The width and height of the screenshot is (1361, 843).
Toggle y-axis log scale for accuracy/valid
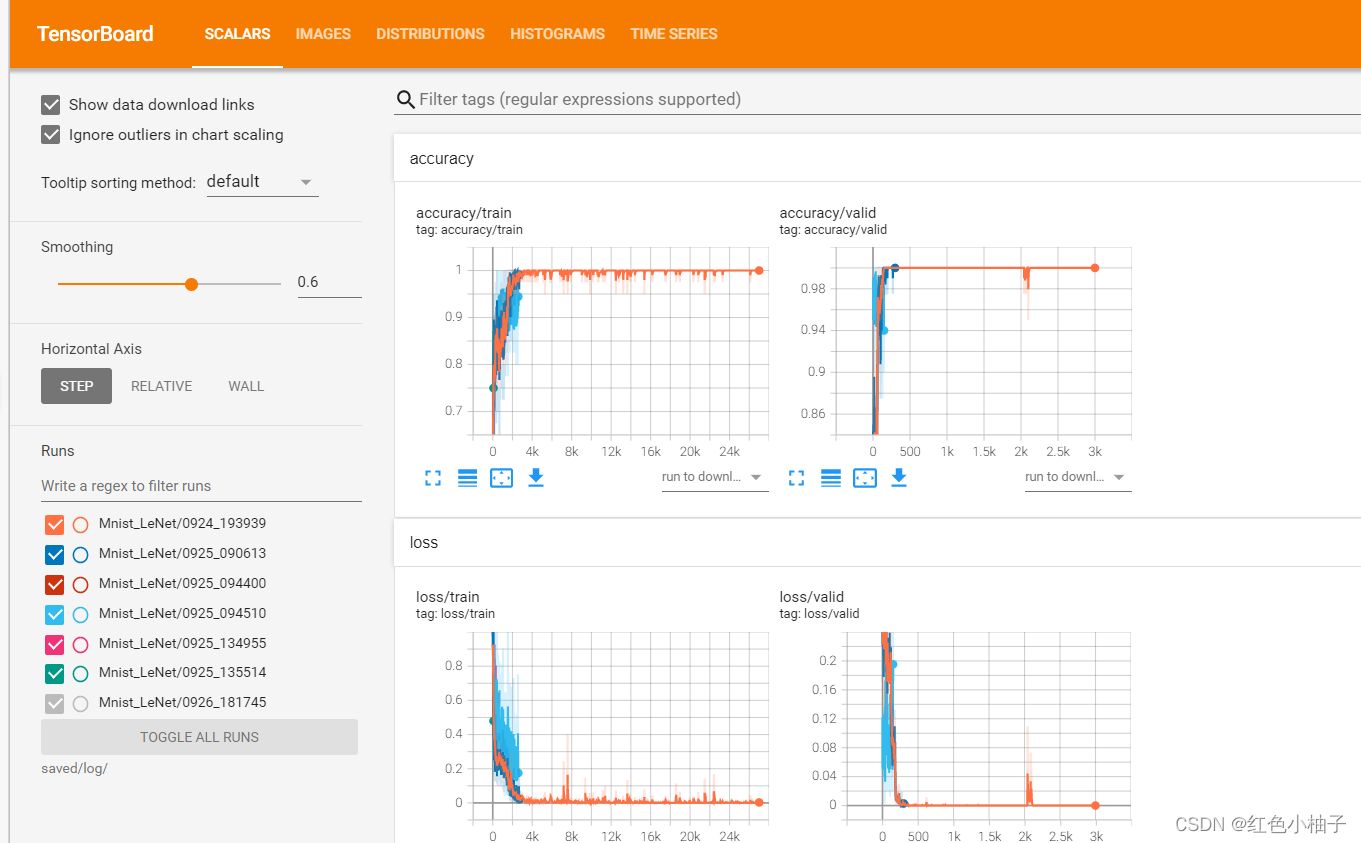click(x=831, y=478)
